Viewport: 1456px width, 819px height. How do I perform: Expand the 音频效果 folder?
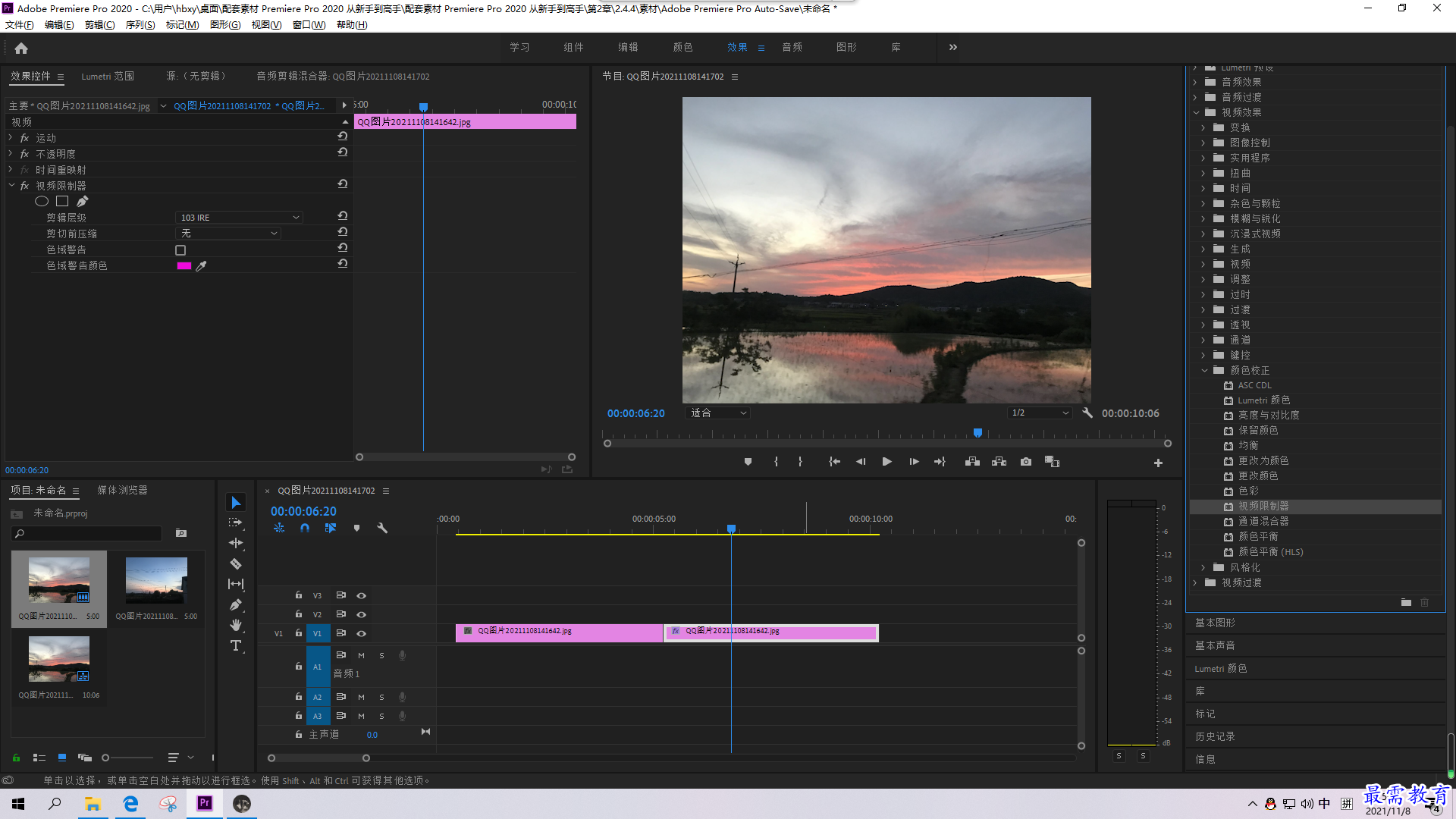(x=1195, y=82)
